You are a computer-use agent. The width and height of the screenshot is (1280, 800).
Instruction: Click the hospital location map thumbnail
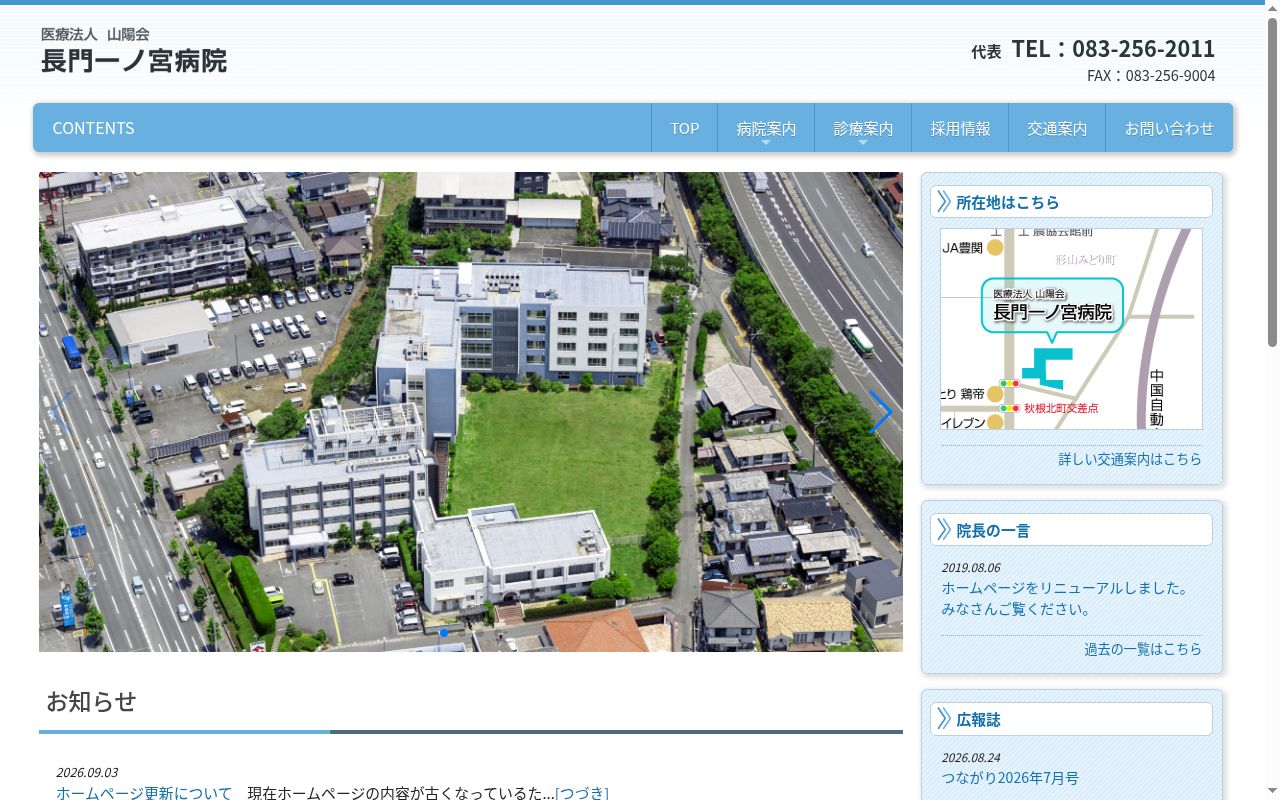(1071, 329)
